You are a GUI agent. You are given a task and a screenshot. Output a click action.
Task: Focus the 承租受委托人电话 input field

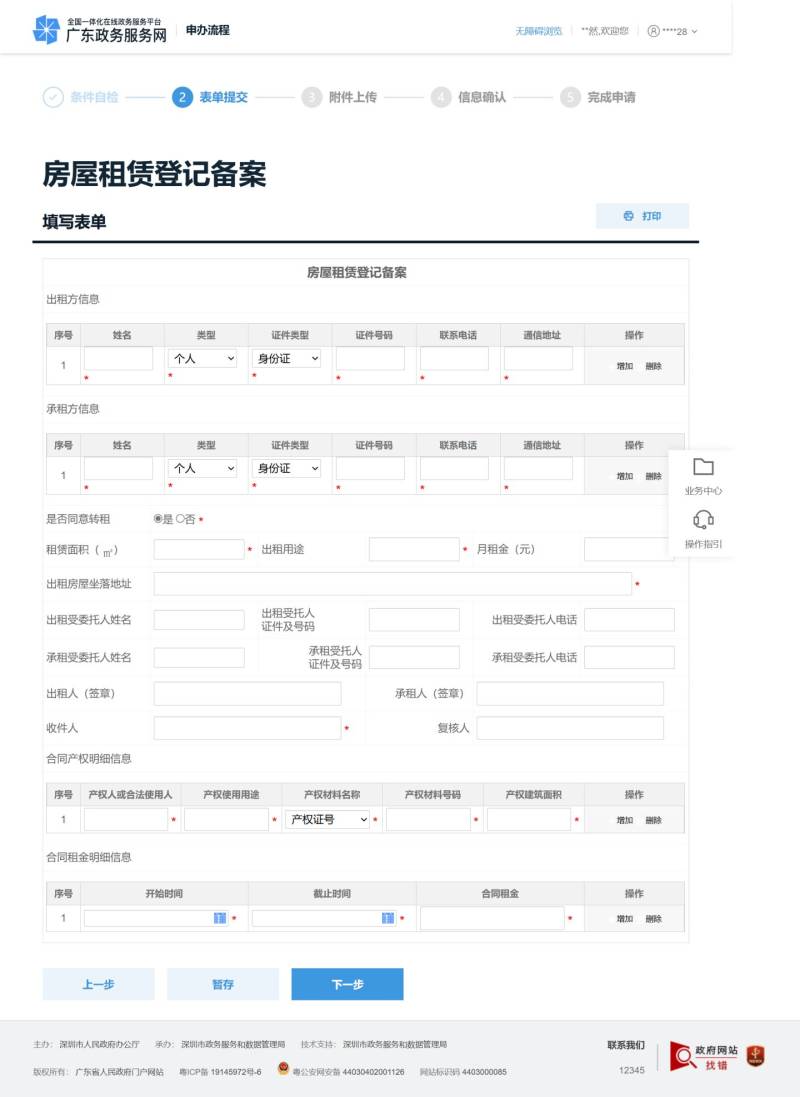click(x=629, y=657)
